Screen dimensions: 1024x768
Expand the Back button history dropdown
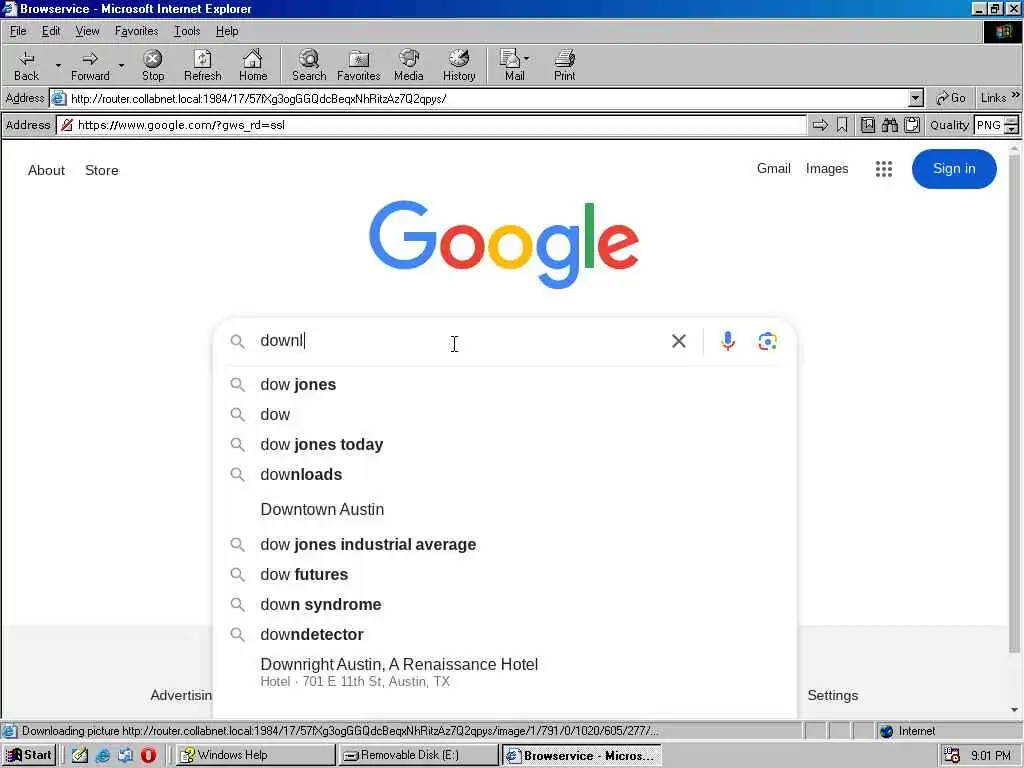pyautogui.click(x=58, y=65)
